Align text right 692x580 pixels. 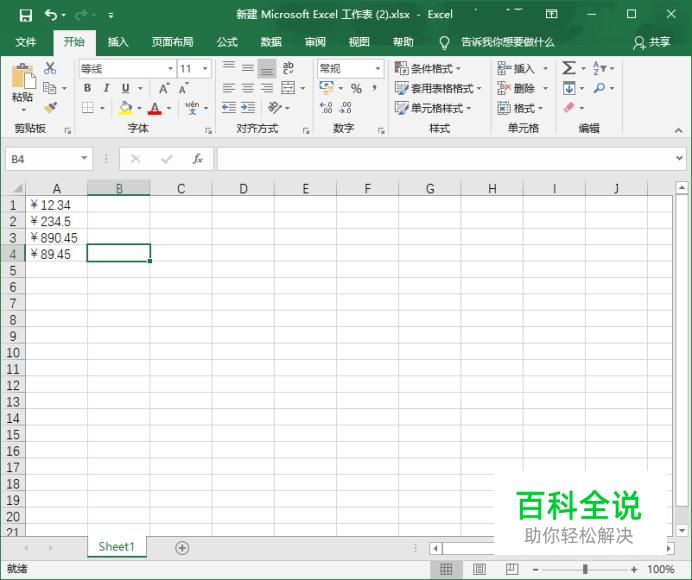point(267,88)
